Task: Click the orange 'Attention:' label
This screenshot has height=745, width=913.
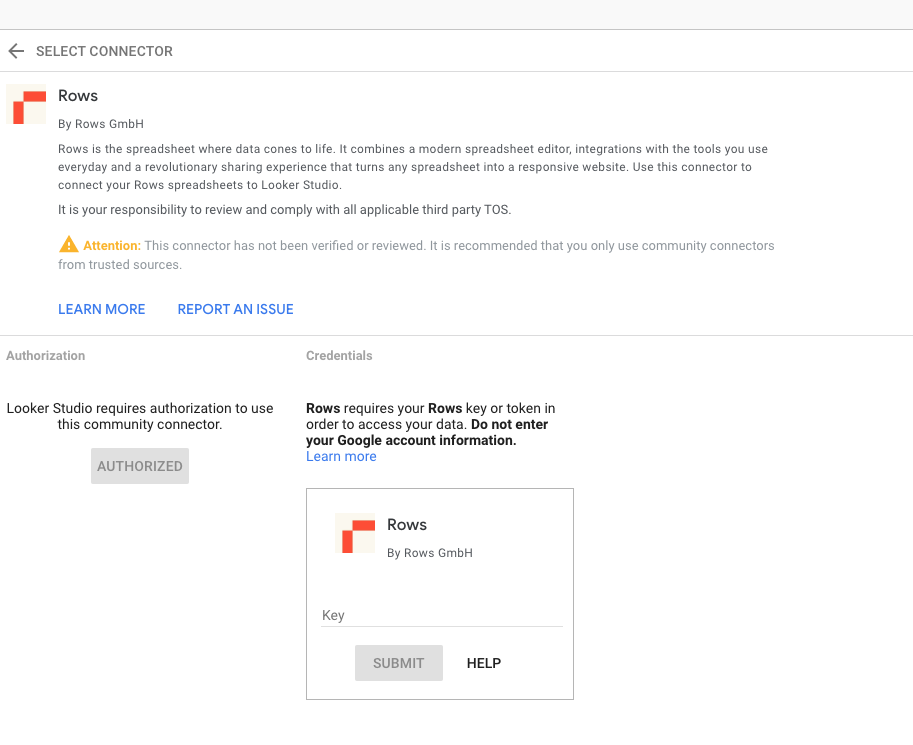Action: pyautogui.click(x=112, y=246)
